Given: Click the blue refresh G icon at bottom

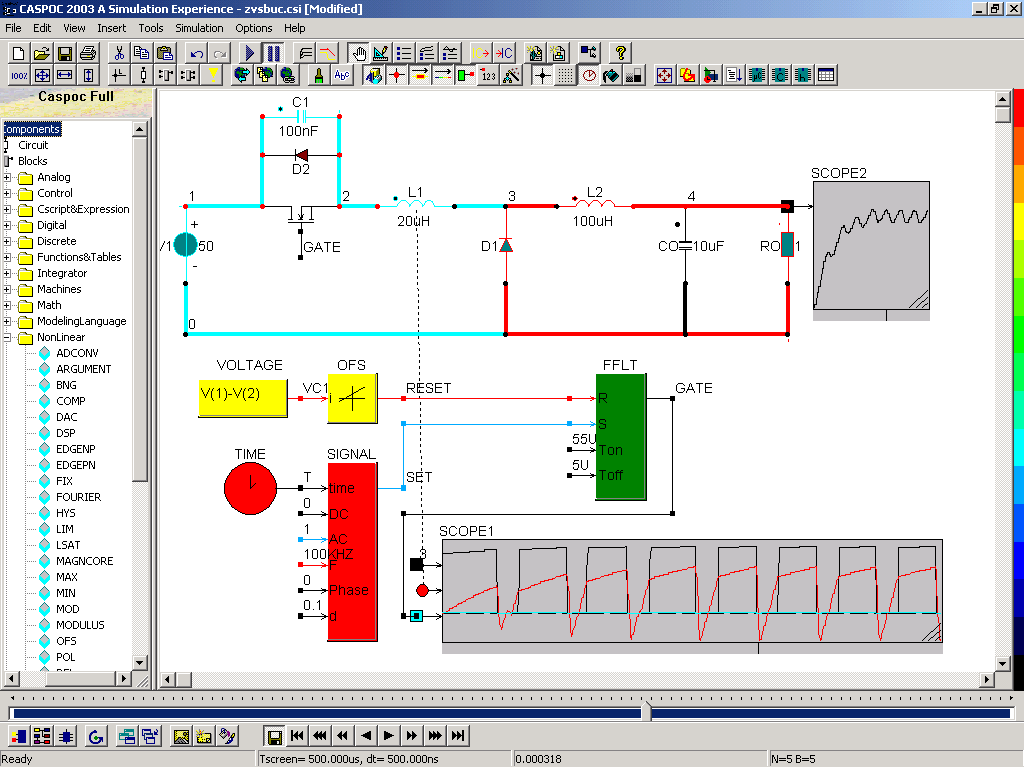Looking at the screenshot, I should [96, 737].
